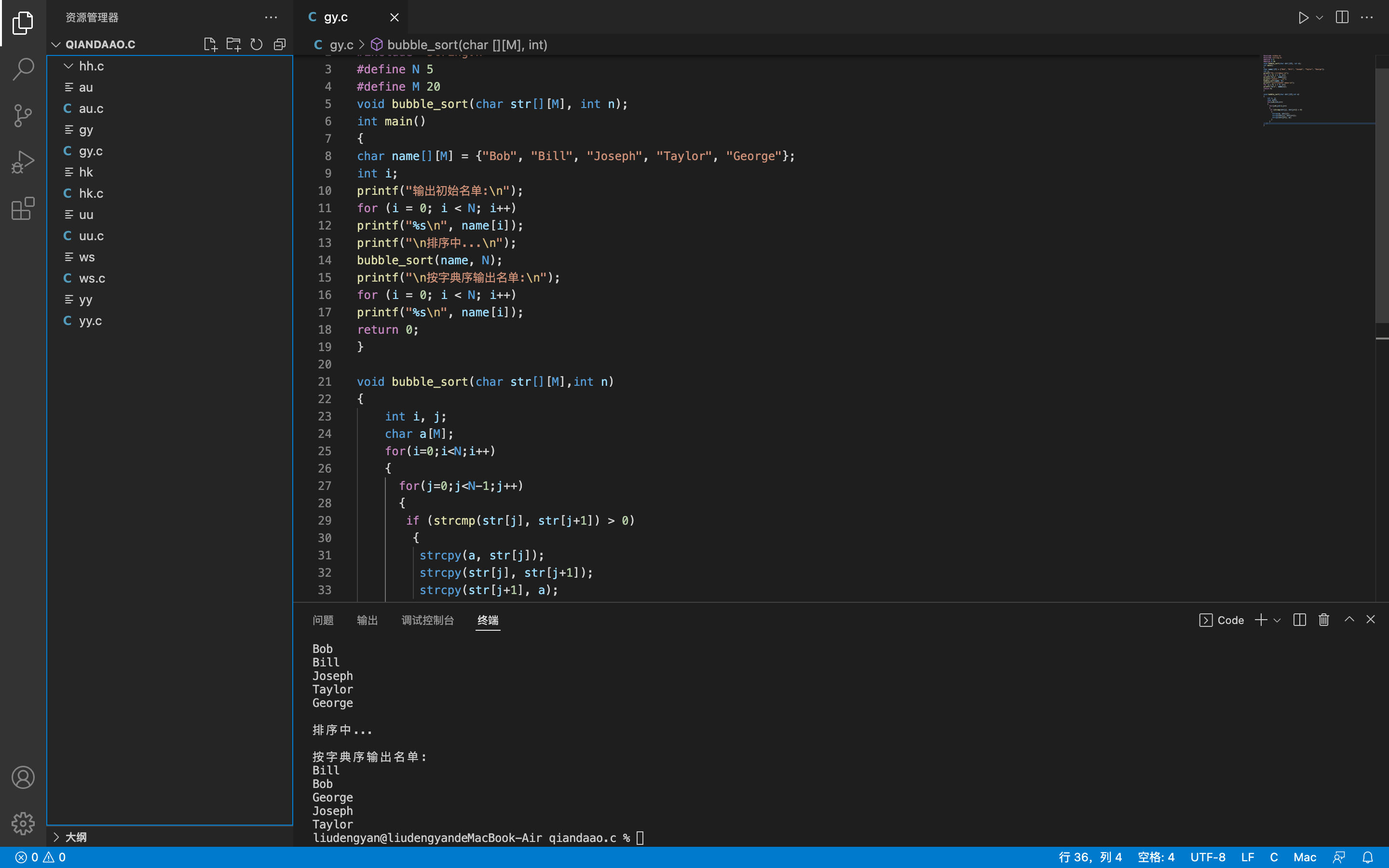Click the New File icon in explorer
Viewport: 1389px width, 868px height.
coord(210,44)
